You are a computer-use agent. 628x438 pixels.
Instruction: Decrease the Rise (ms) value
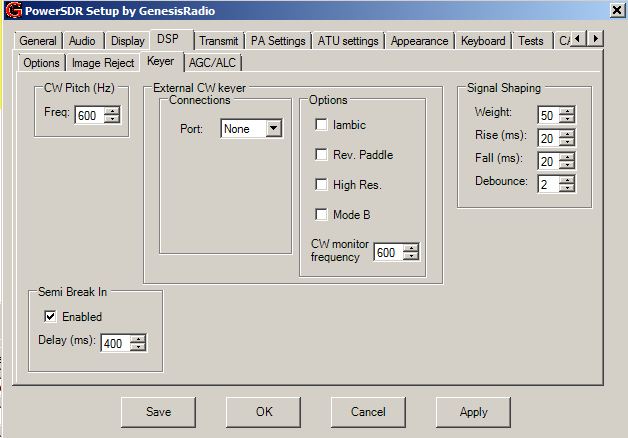click(x=567, y=143)
